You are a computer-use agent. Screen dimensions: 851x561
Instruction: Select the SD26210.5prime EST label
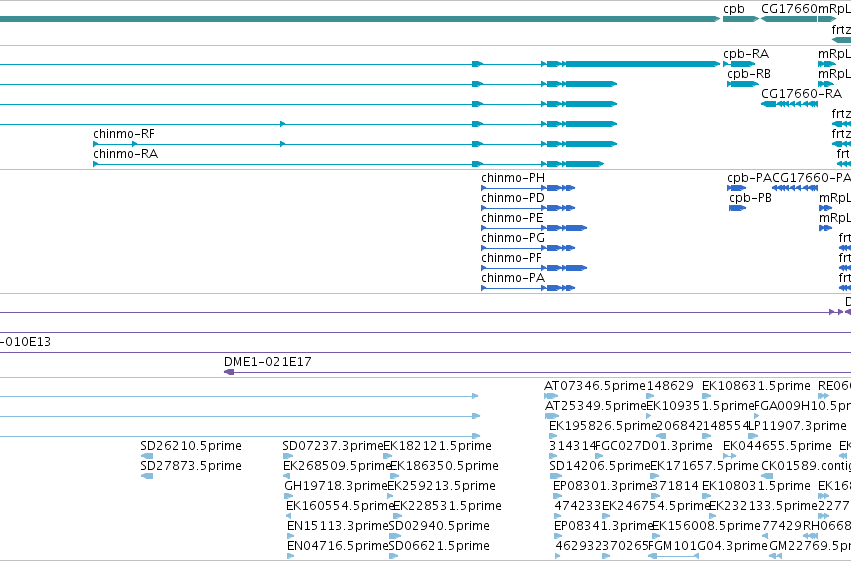pyautogui.click(x=191, y=446)
